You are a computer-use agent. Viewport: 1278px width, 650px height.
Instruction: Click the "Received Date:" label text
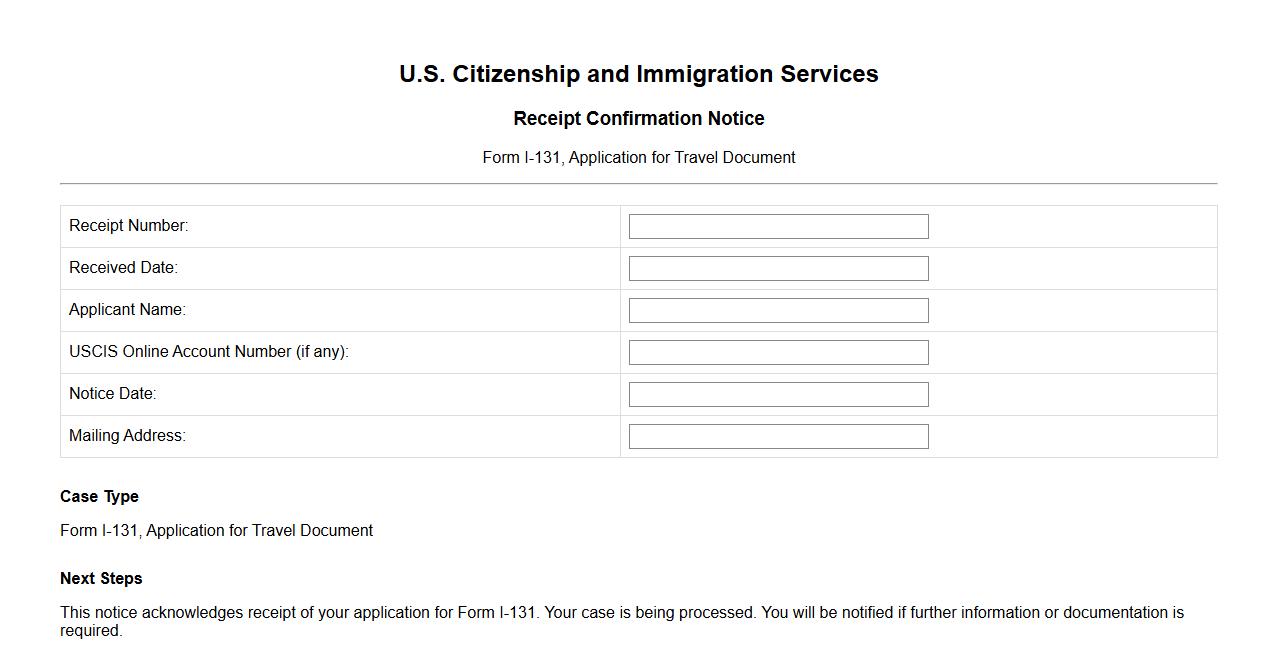coord(123,268)
